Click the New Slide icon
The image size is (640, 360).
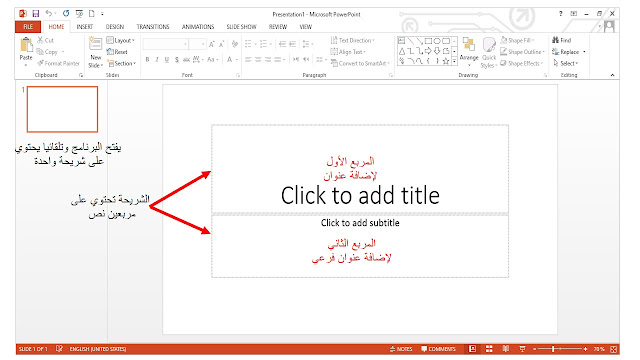[96, 44]
